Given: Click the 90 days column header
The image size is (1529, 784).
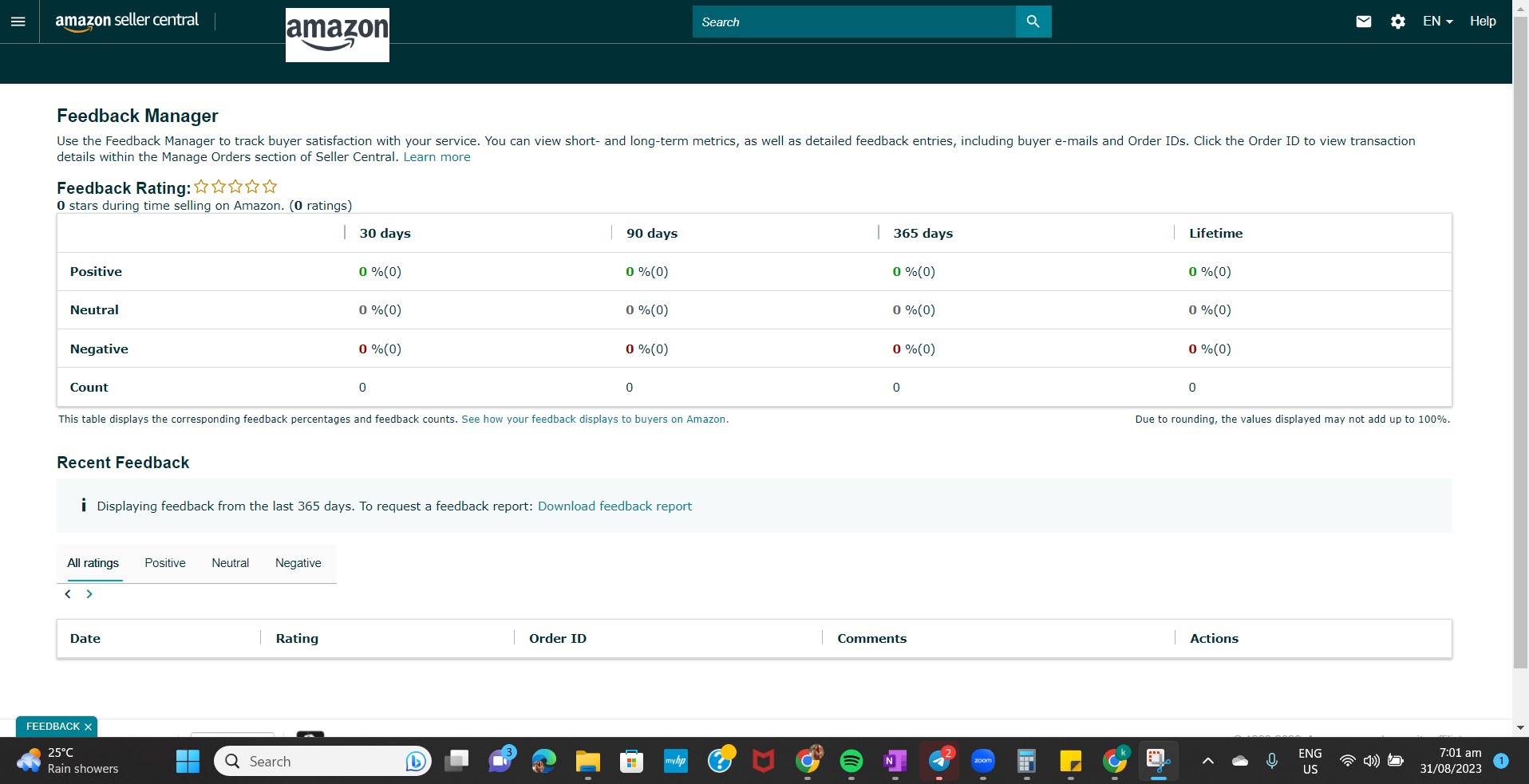Looking at the screenshot, I should 651,234.
